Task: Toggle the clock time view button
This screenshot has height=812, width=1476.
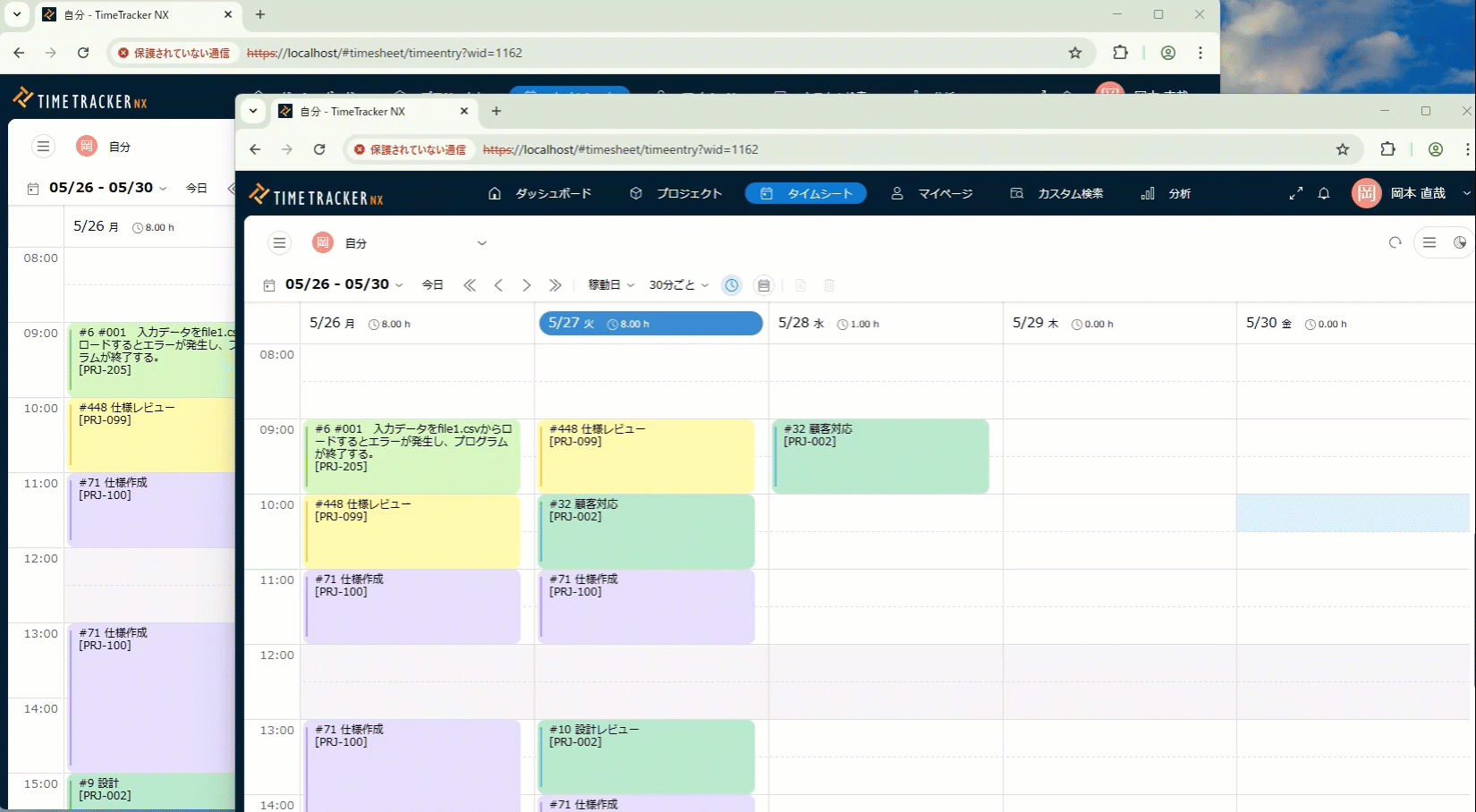Action: click(x=732, y=285)
